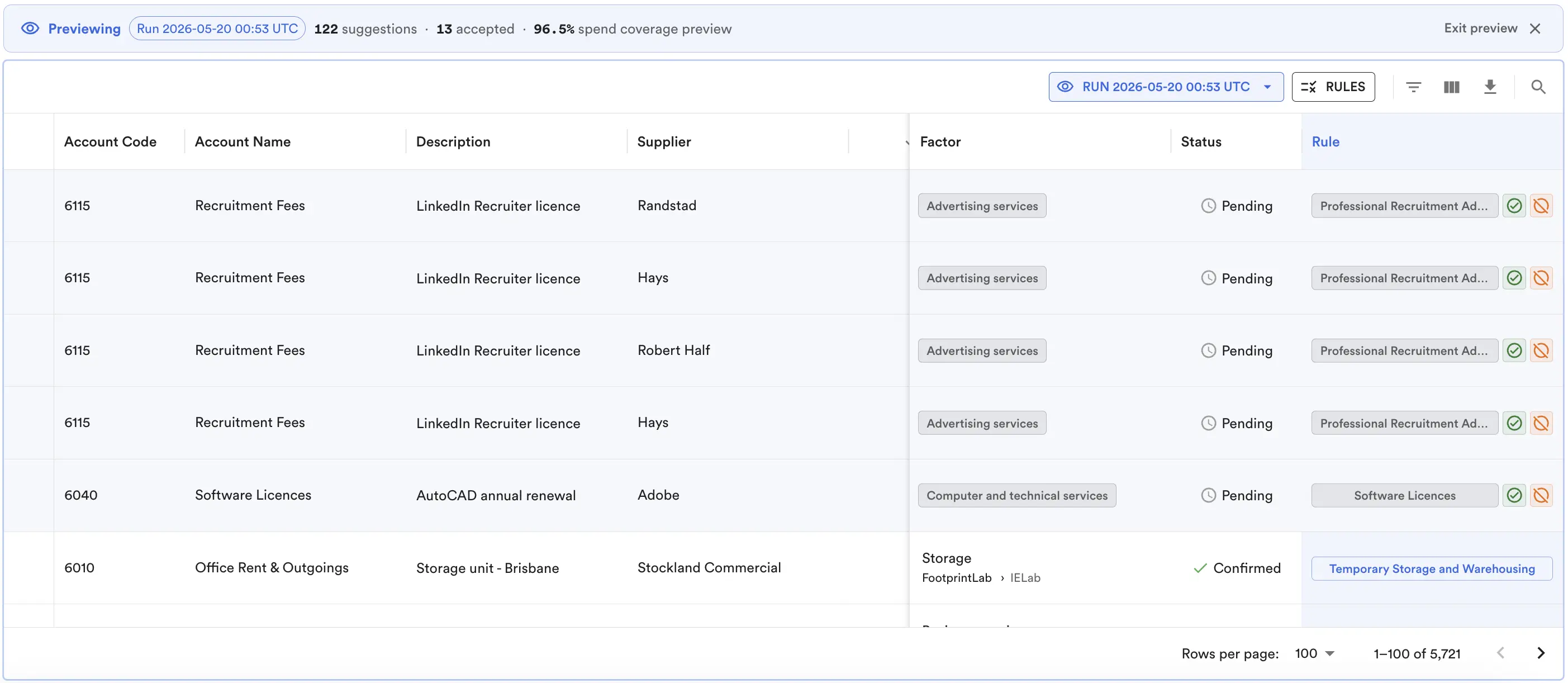Click the Exit preview link
The width and height of the screenshot is (1568, 683).
1480,28
